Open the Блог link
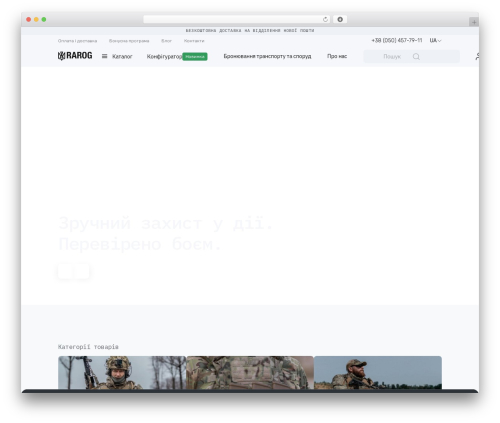The height and width of the screenshot is (423, 500). pyautogui.click(x=166, y=41)
